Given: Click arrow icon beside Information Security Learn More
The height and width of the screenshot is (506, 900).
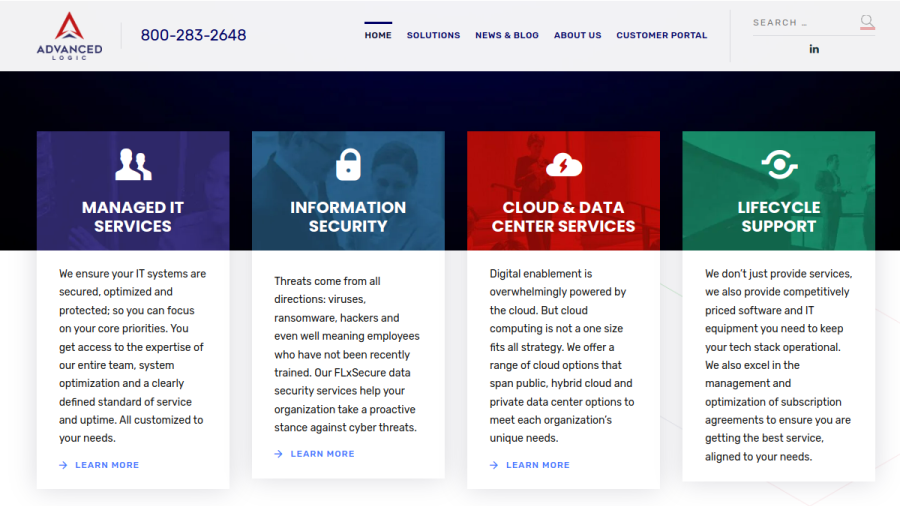Looking at the screenshot, I should (x=278, y=454).
